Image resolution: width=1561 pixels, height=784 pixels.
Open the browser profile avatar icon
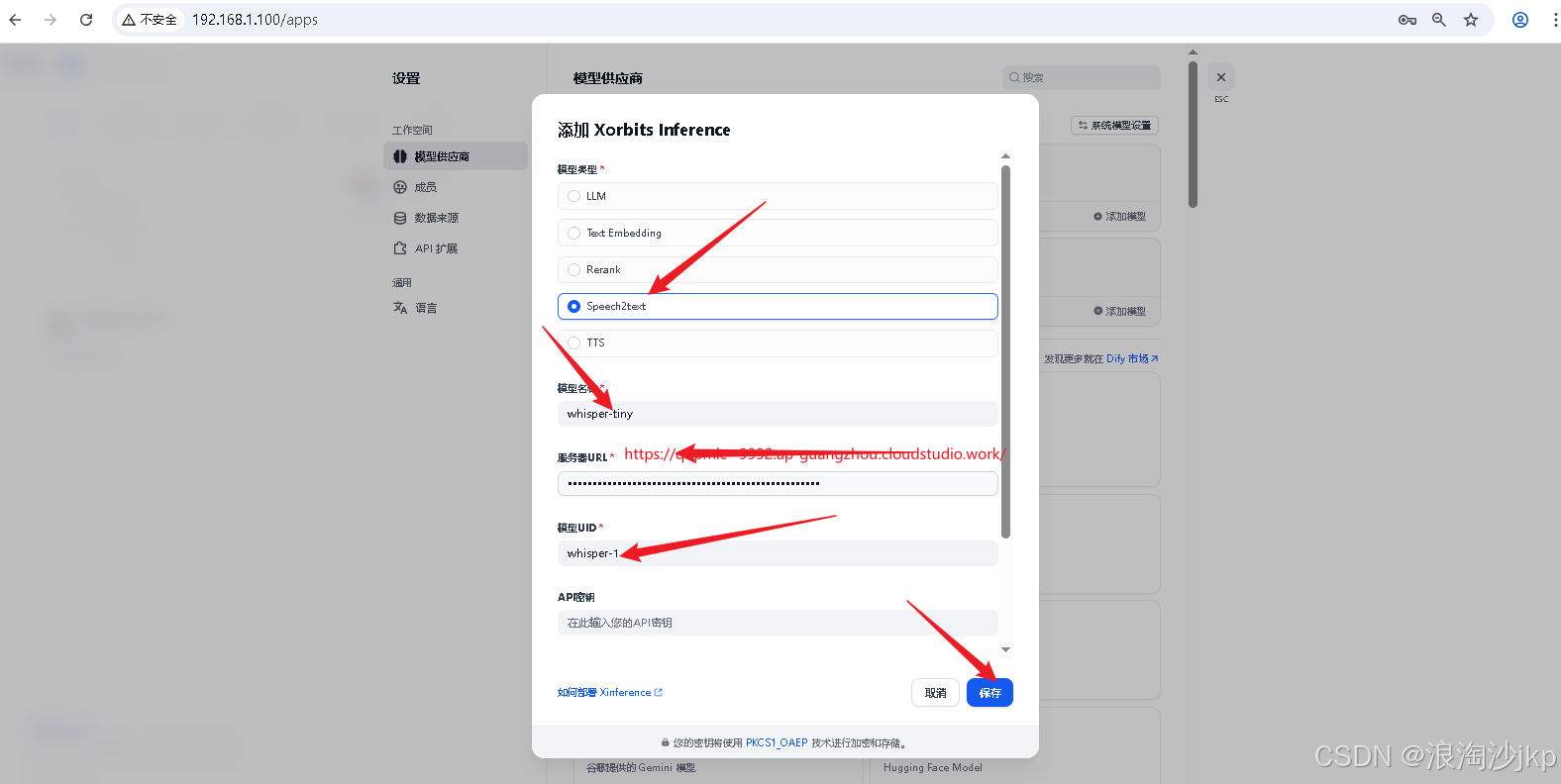1520,20
